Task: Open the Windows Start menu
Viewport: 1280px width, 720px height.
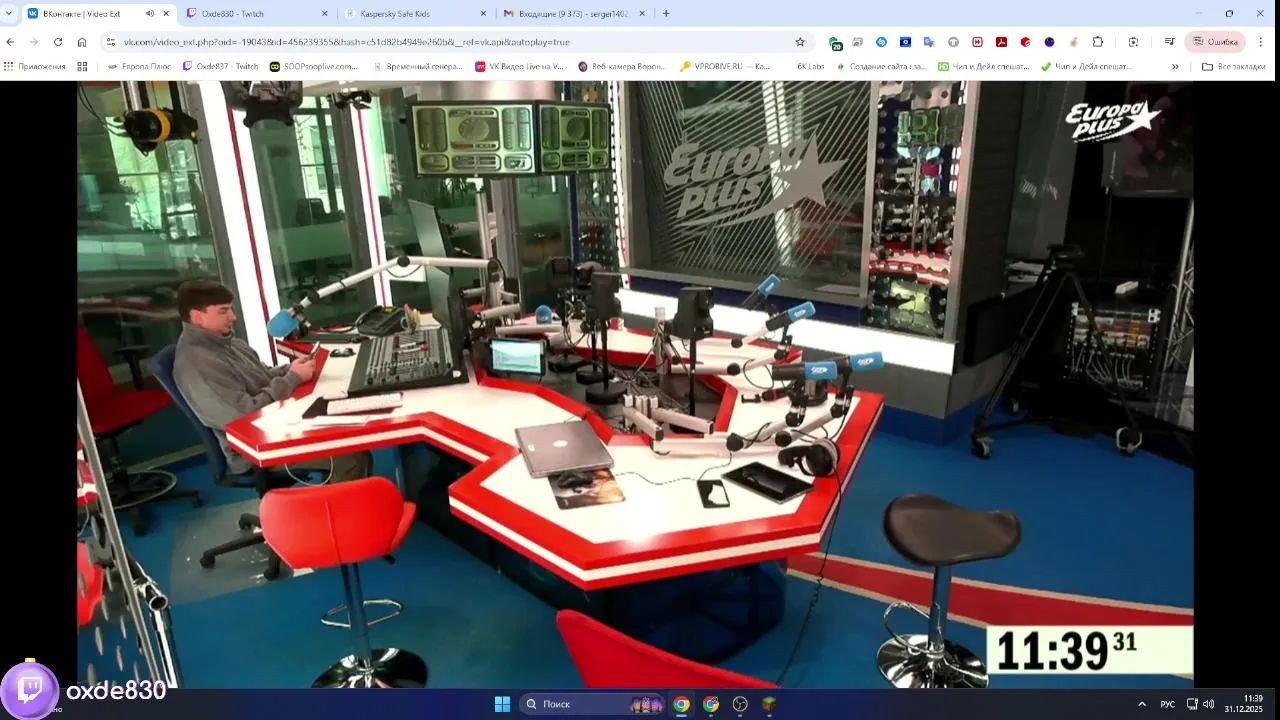Action: [x=502, y=704]
